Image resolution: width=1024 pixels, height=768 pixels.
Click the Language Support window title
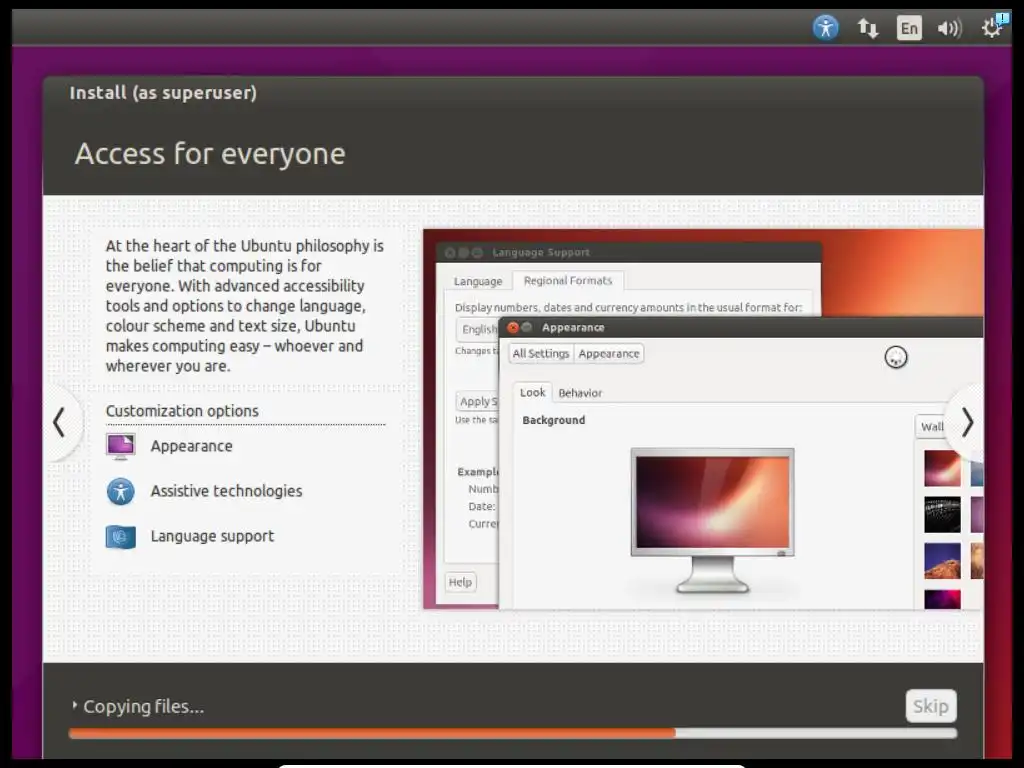541,252
